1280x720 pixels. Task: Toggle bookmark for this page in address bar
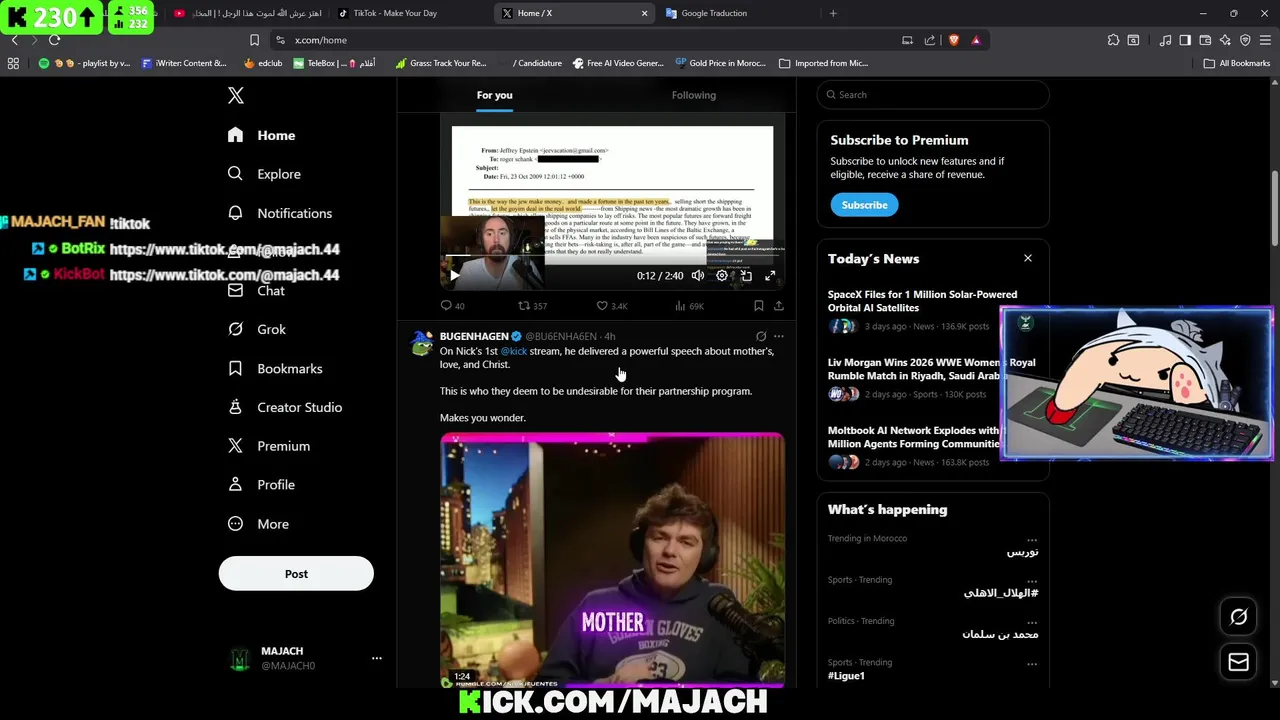(254, 40)
